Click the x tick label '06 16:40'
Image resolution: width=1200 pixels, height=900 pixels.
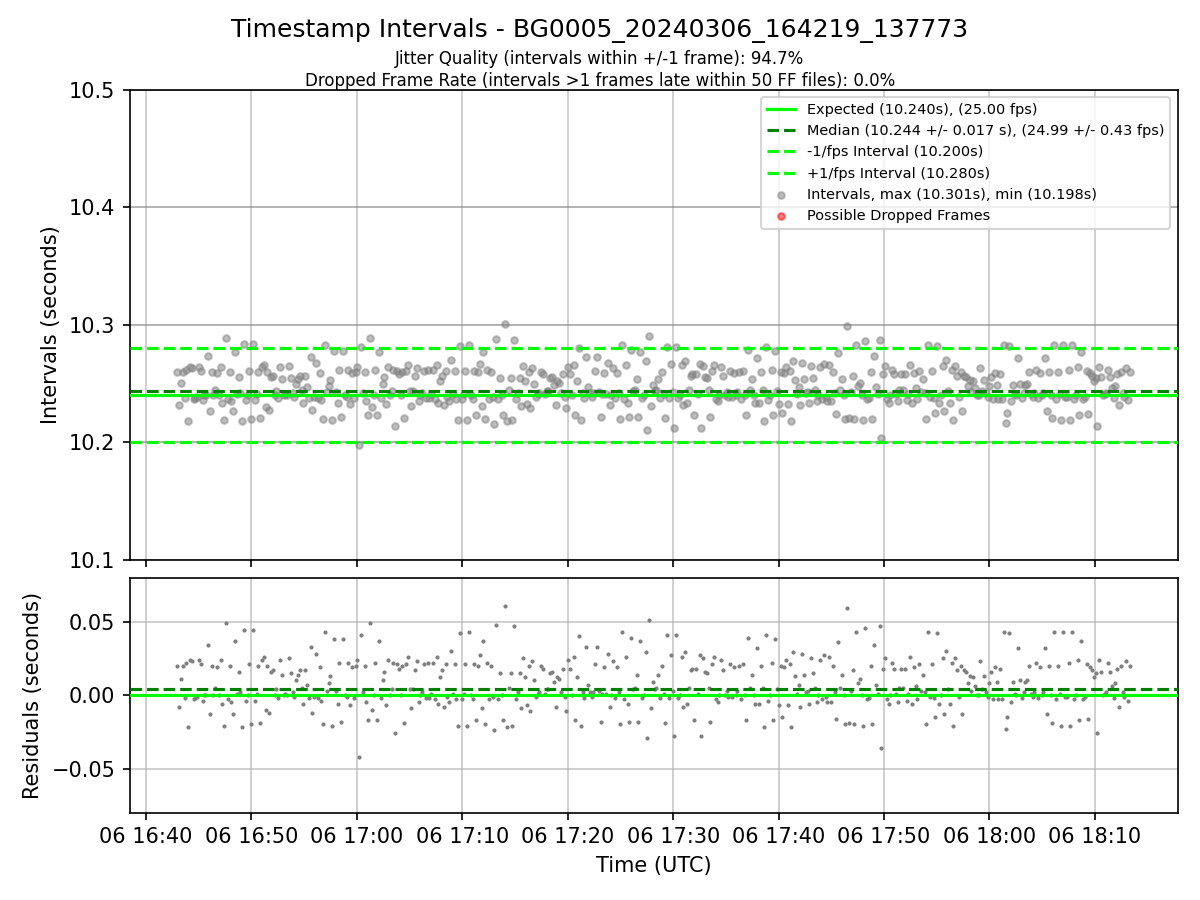(x=146, y=835)
